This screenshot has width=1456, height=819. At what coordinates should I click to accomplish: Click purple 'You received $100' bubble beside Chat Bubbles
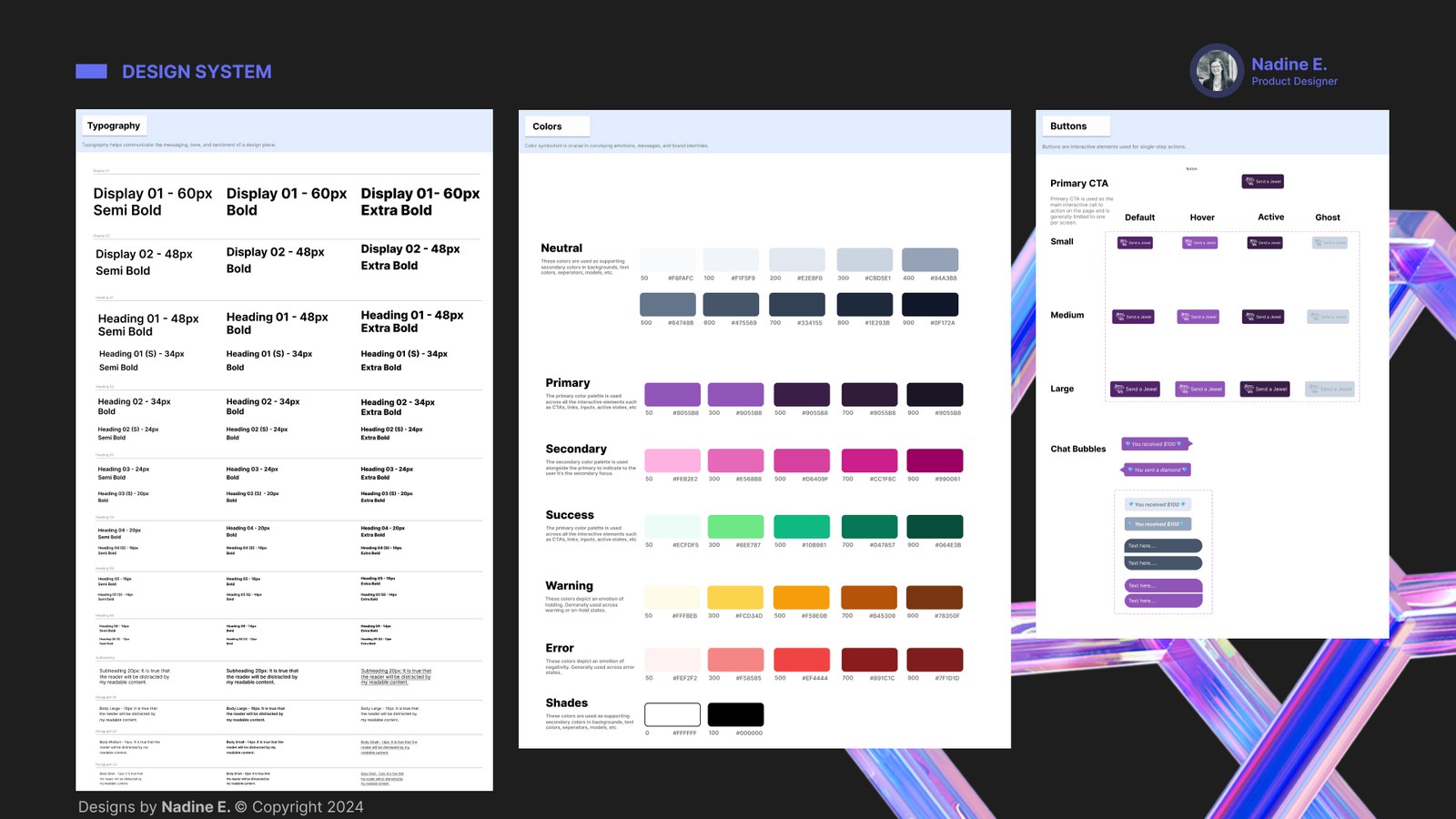click(1155, 444)
